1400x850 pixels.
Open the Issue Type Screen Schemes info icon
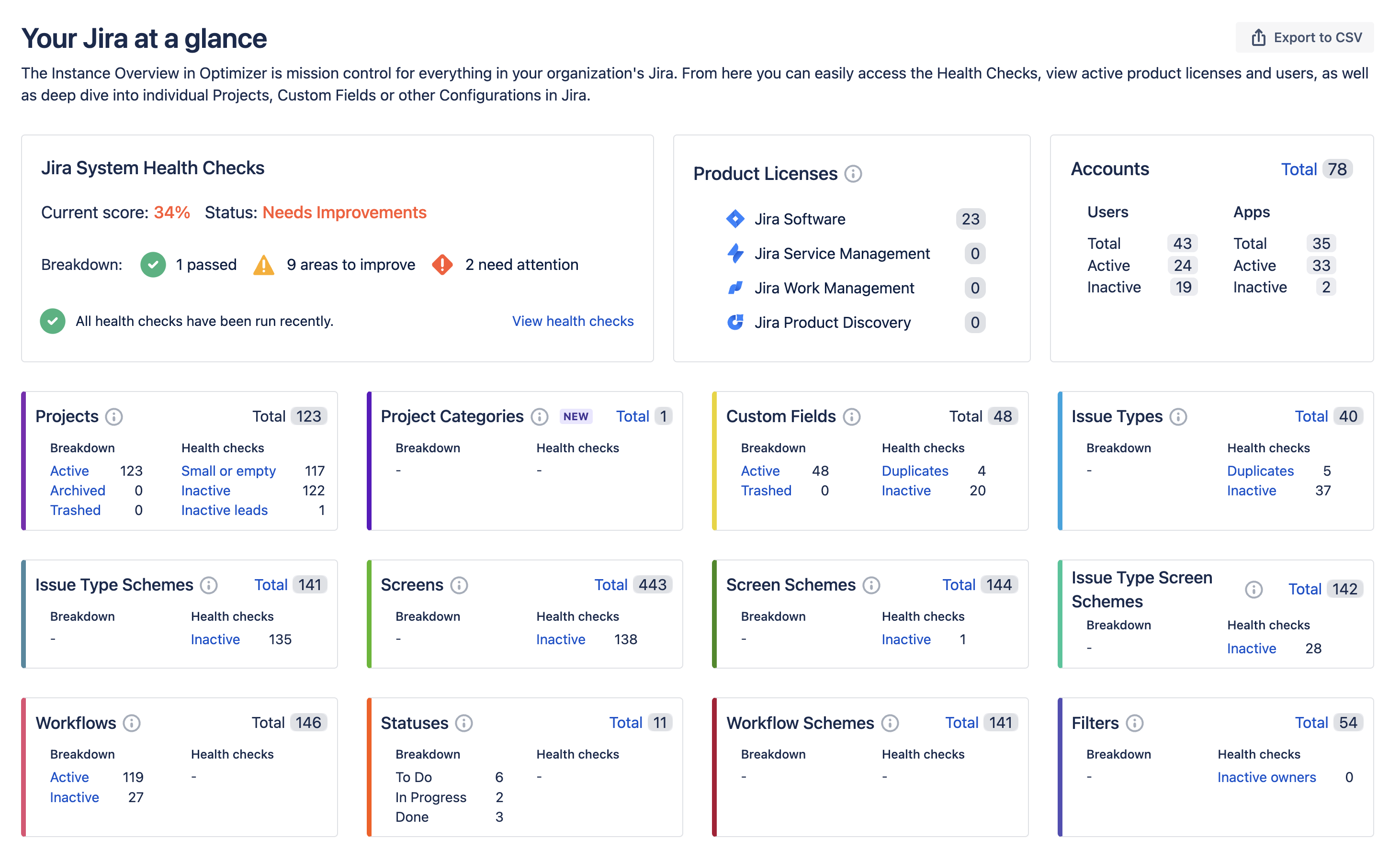1254,590
